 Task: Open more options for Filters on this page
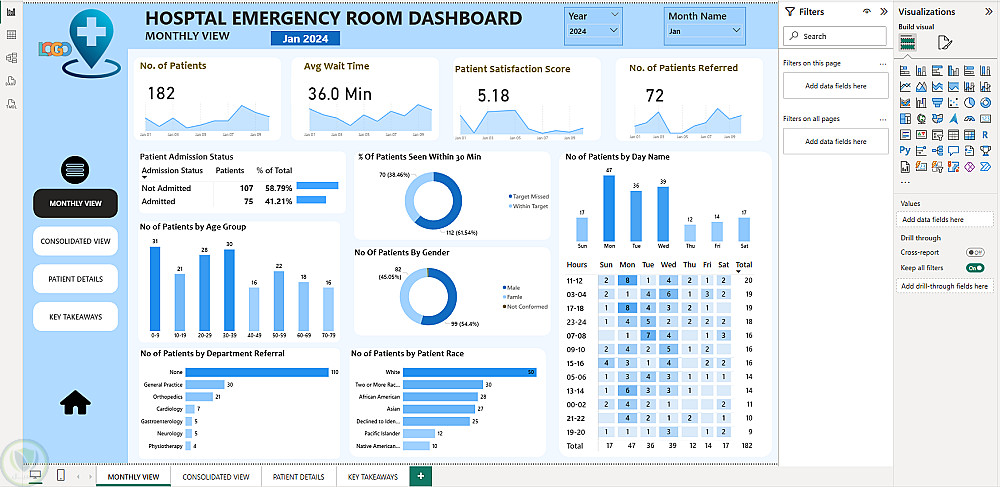coord(883,64)
